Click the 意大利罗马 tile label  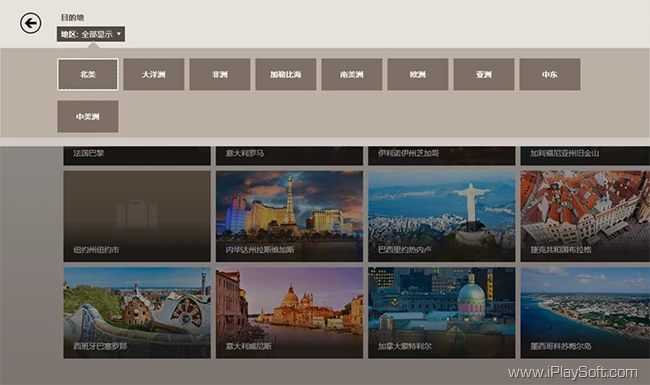(245, 153)
